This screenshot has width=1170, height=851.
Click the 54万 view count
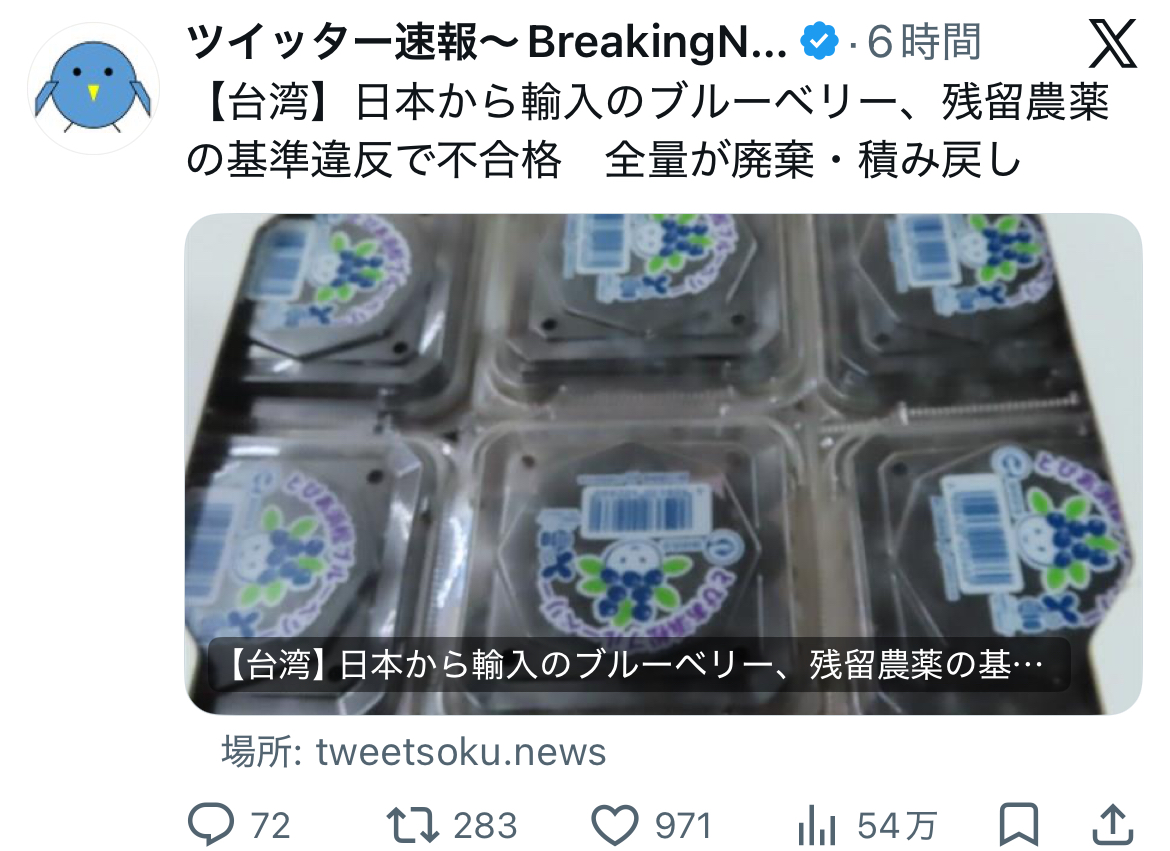pyautogui.click(x=897, y=826)
